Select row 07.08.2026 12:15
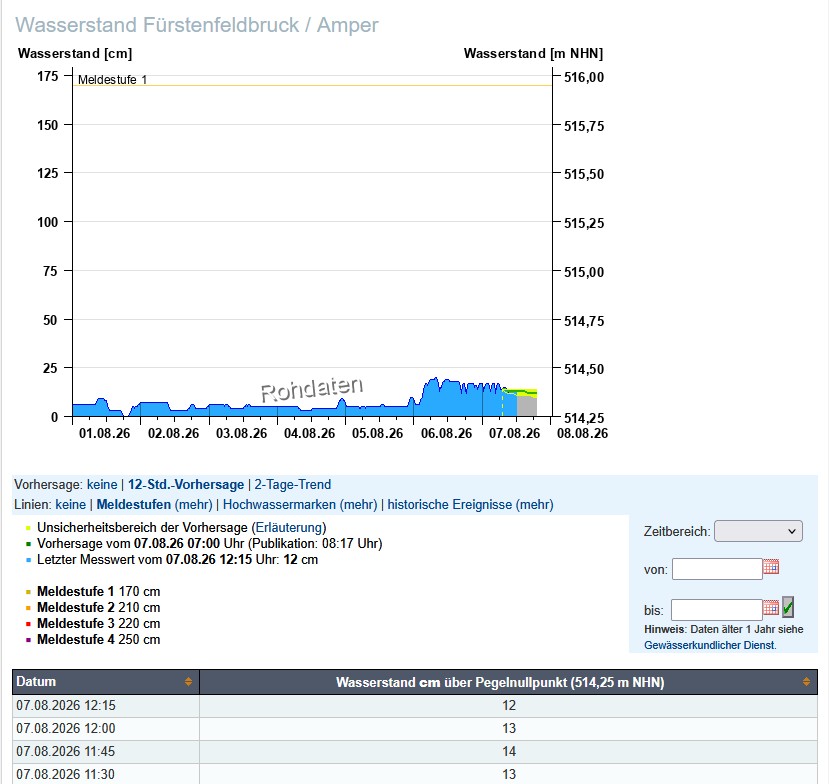Screen dimensions: 829x784 [x=415, y=706]
